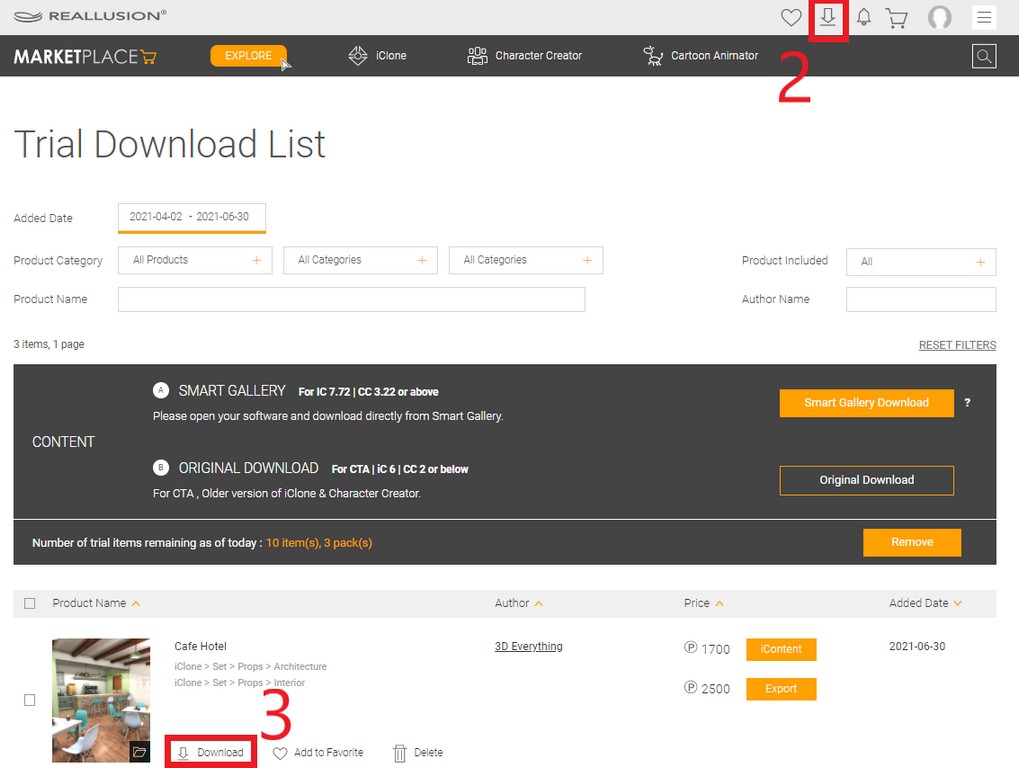Click the Trial Download List heading
Screen dimensions: 1019x768
[170, 144]
